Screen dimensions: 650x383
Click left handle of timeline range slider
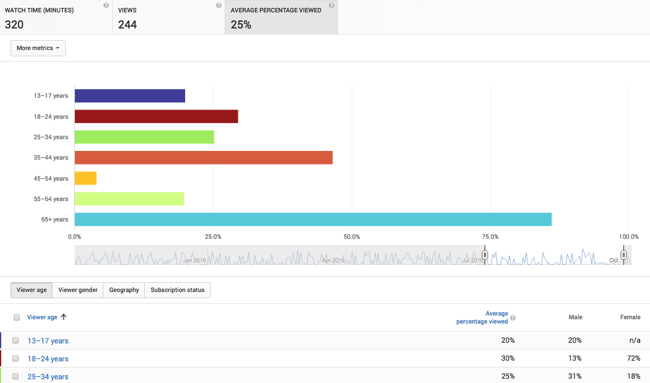(x=485, y=255)
